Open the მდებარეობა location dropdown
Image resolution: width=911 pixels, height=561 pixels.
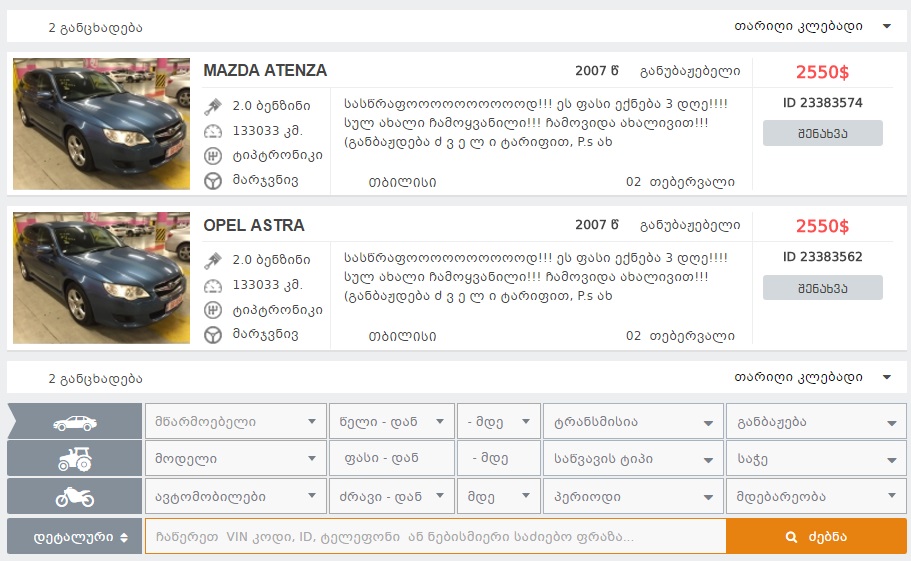click(816, 497)
